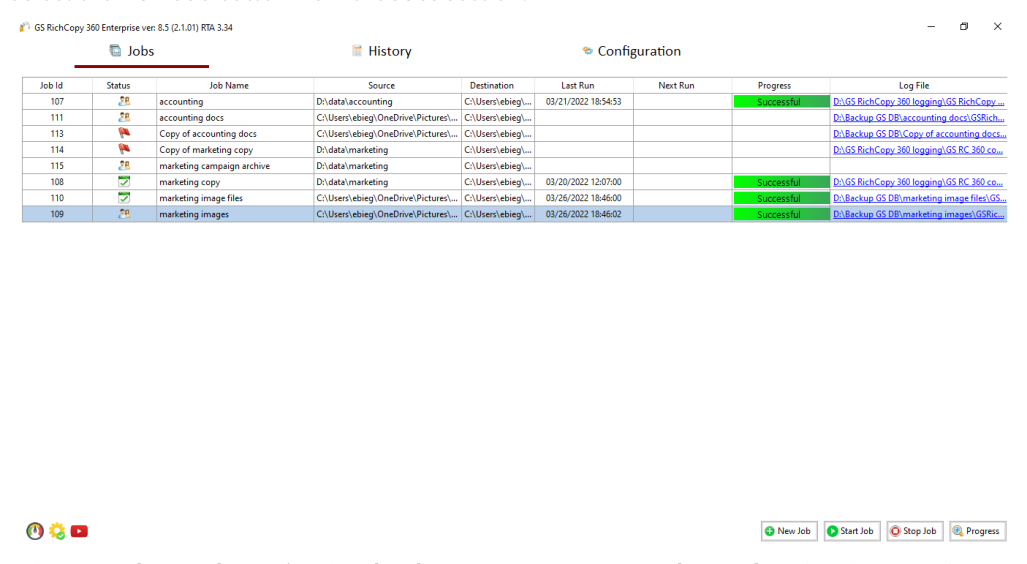Open log link for marketing image files
This screenshot has height=564, width=1027.
coord(920,198)
